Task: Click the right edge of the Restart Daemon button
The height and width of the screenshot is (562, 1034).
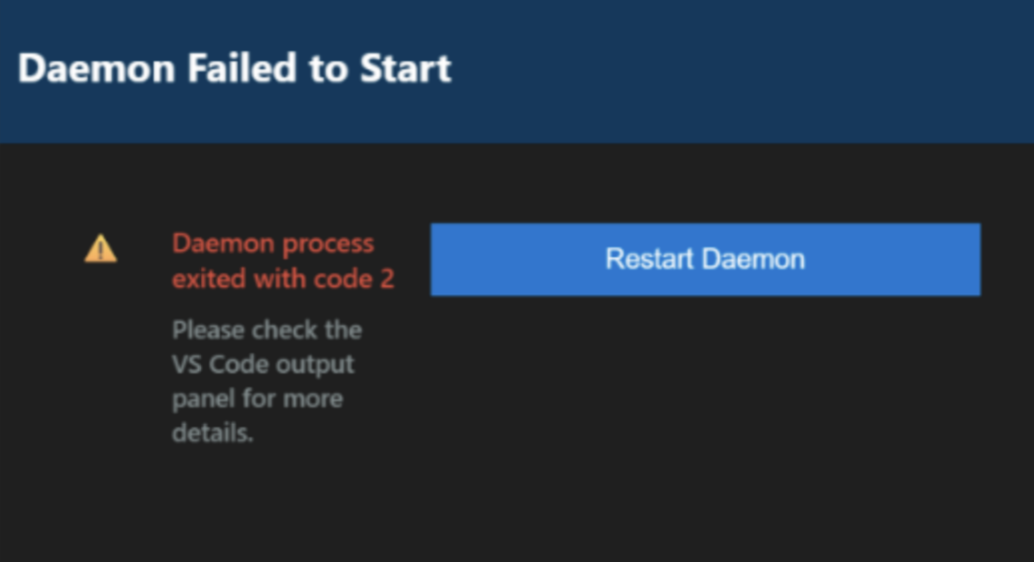Action: tap(972, 259)
